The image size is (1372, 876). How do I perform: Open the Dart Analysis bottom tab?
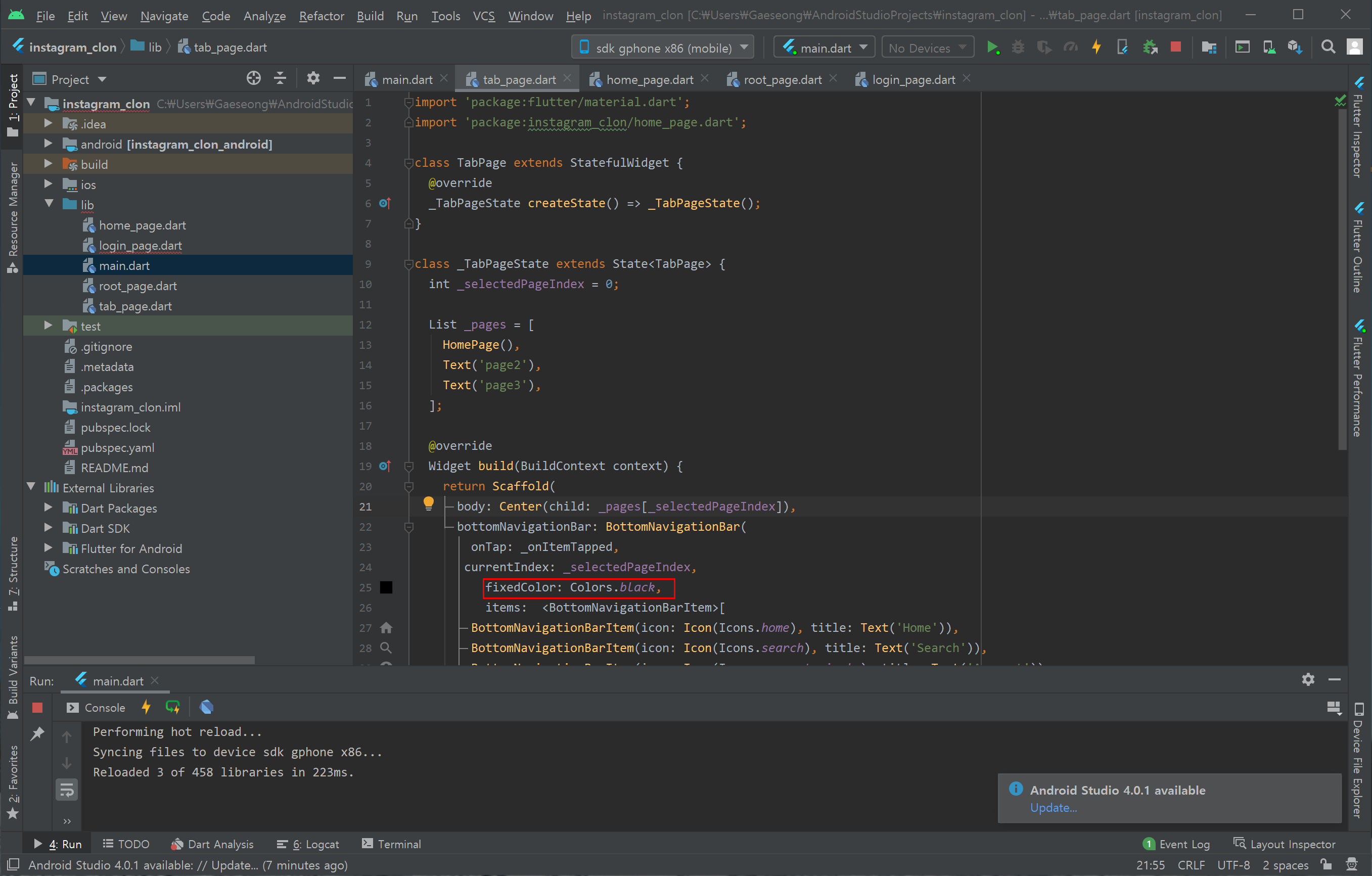212,844
